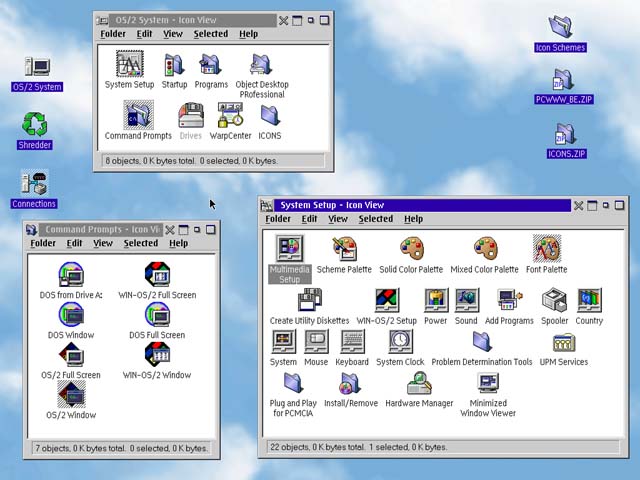Open View menu in System Setup window
This screenshot has height=480, width=640.
tap(338, 219)
